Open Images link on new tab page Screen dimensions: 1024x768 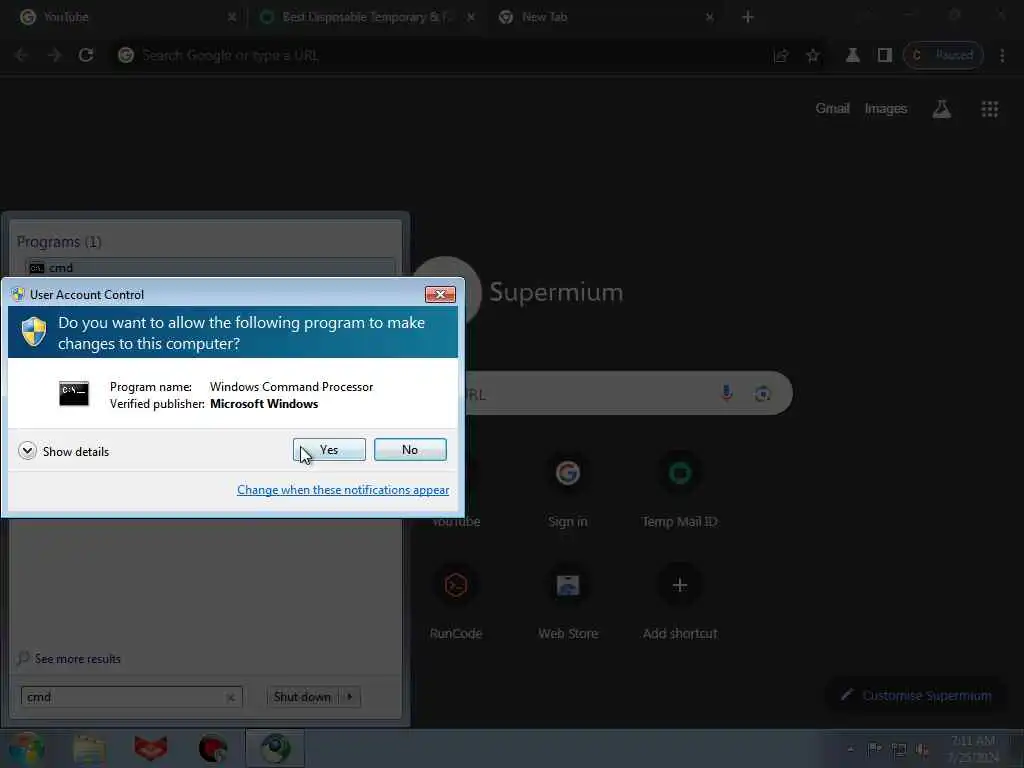[x=886, y=108]
